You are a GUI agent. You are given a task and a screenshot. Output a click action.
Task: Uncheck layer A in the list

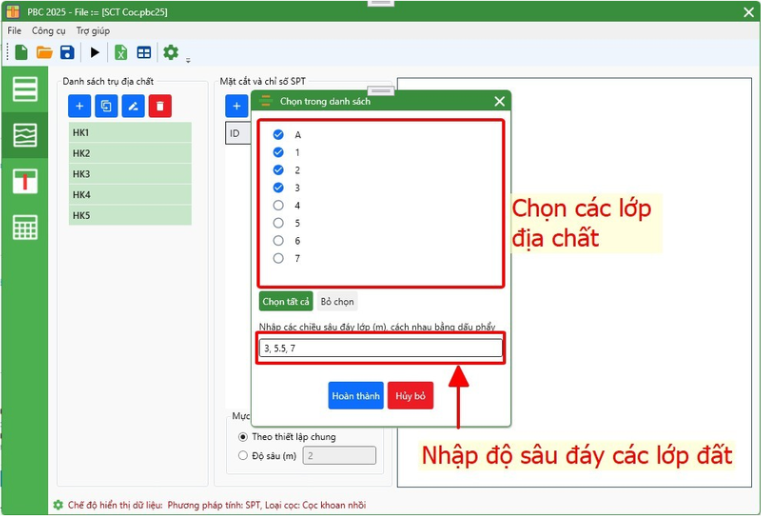[279, 134]
